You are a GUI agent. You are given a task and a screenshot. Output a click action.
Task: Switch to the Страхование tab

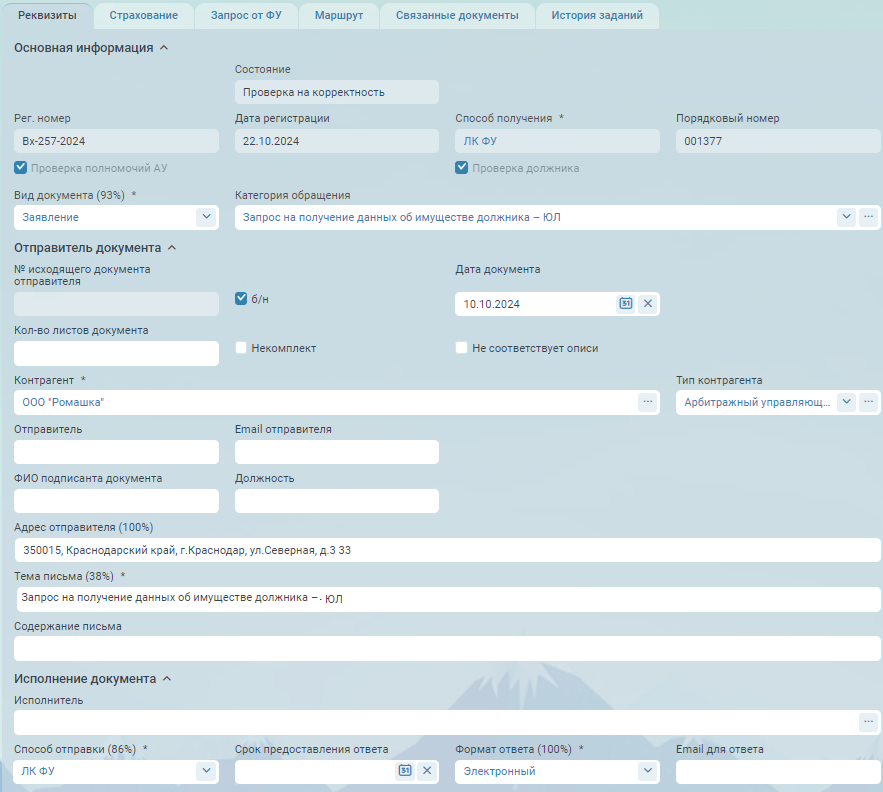click(x=144, y=16)
